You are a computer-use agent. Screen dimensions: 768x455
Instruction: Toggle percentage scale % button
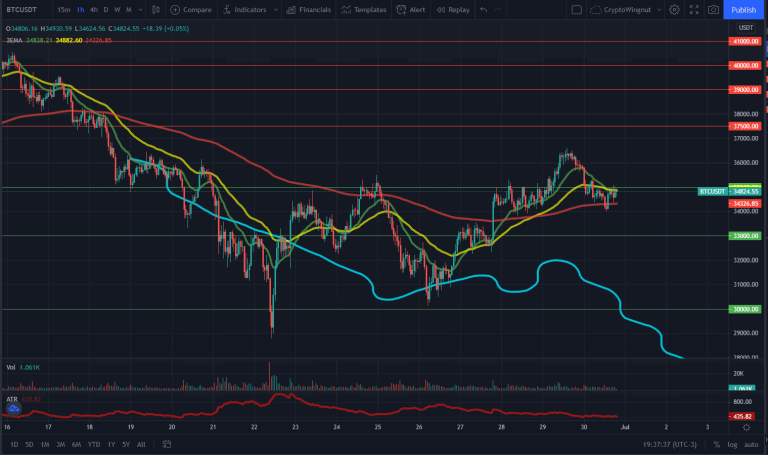point(717,444)
